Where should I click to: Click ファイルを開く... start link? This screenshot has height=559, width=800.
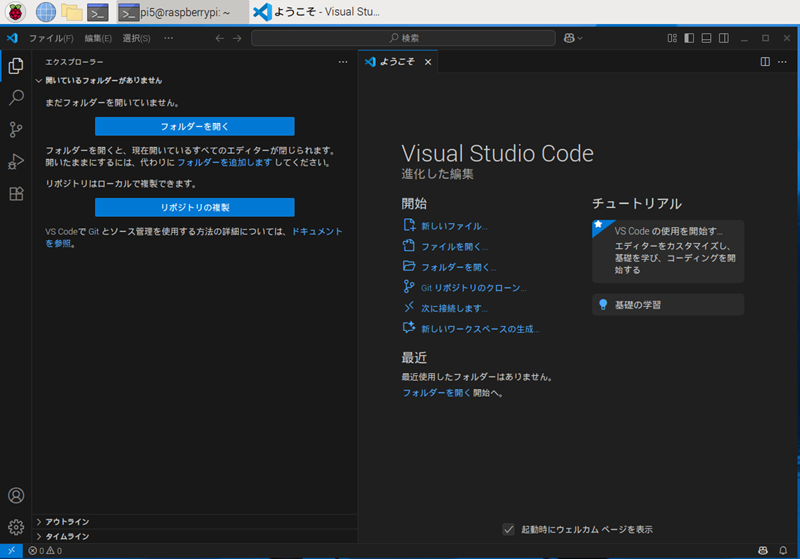coord(454,247)
